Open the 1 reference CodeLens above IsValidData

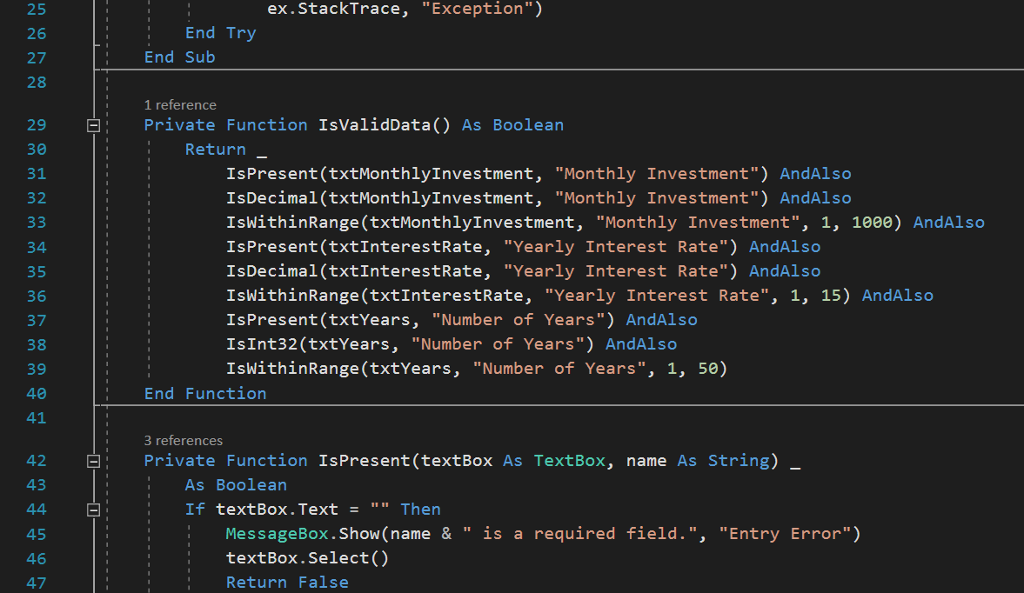point(180,104)
